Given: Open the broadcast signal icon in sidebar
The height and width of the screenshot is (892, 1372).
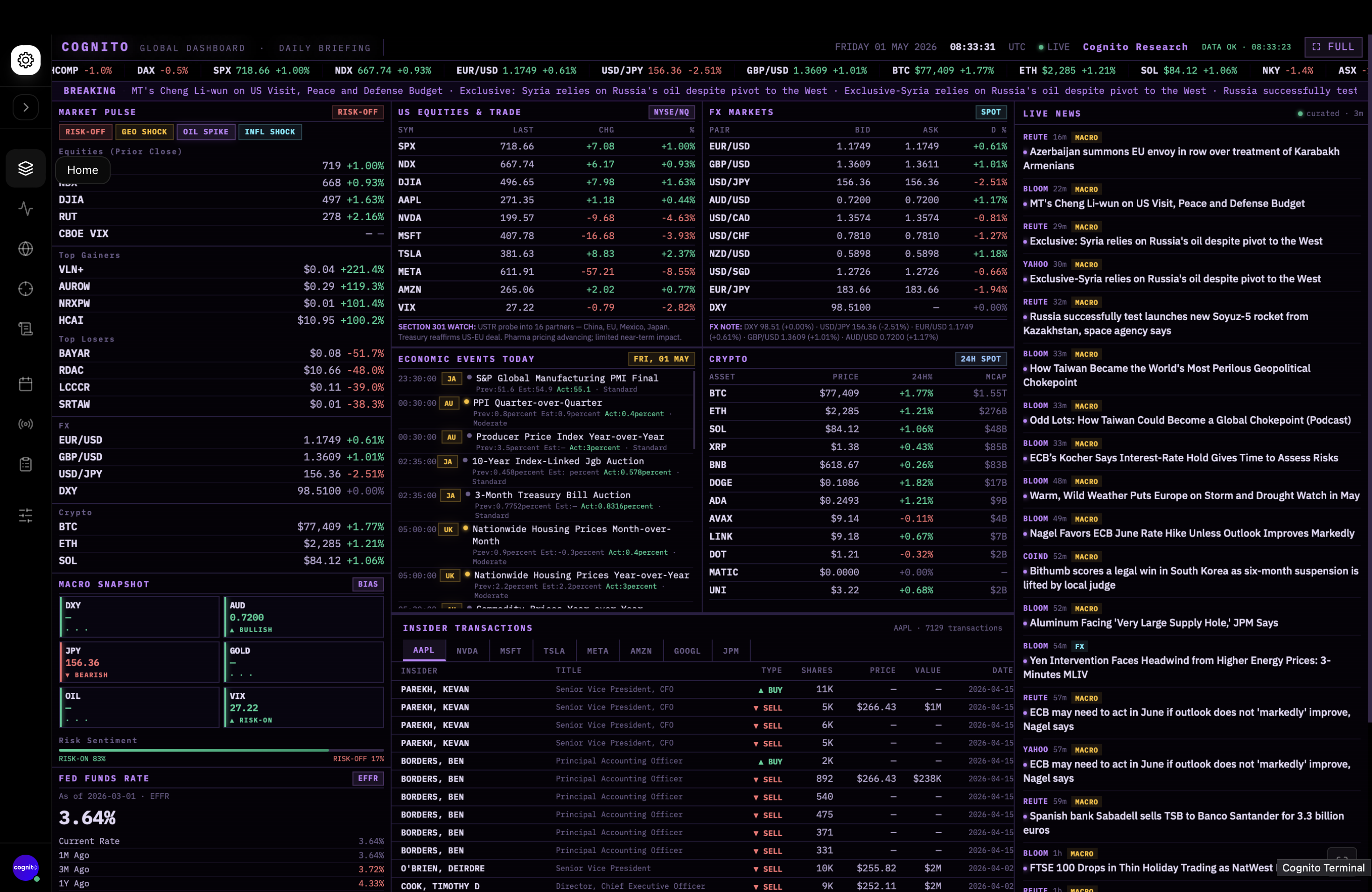Looking at the screenshot, I should coord(25,424).
